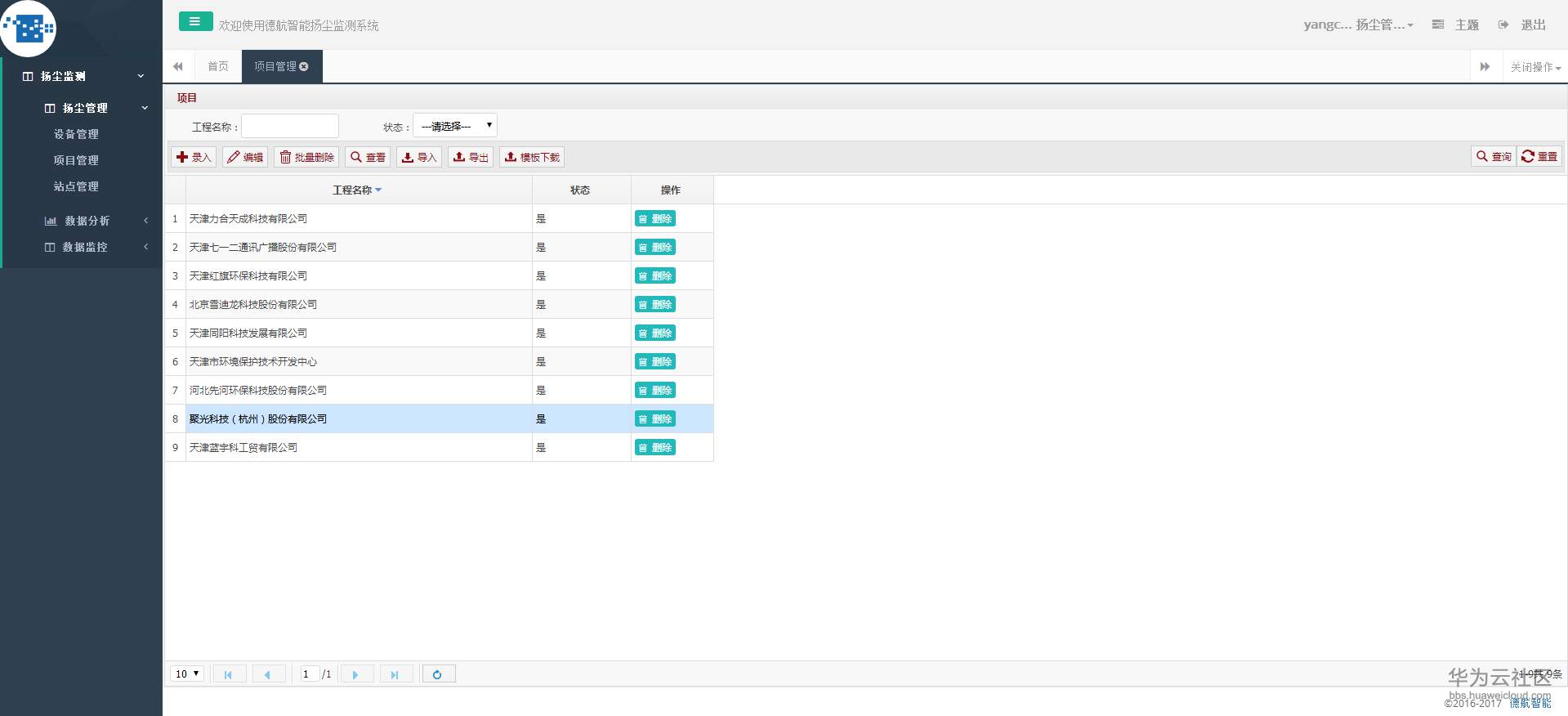Open 项目管理 in the sidebar
The image size is (1568, 716).
point(76,160)
